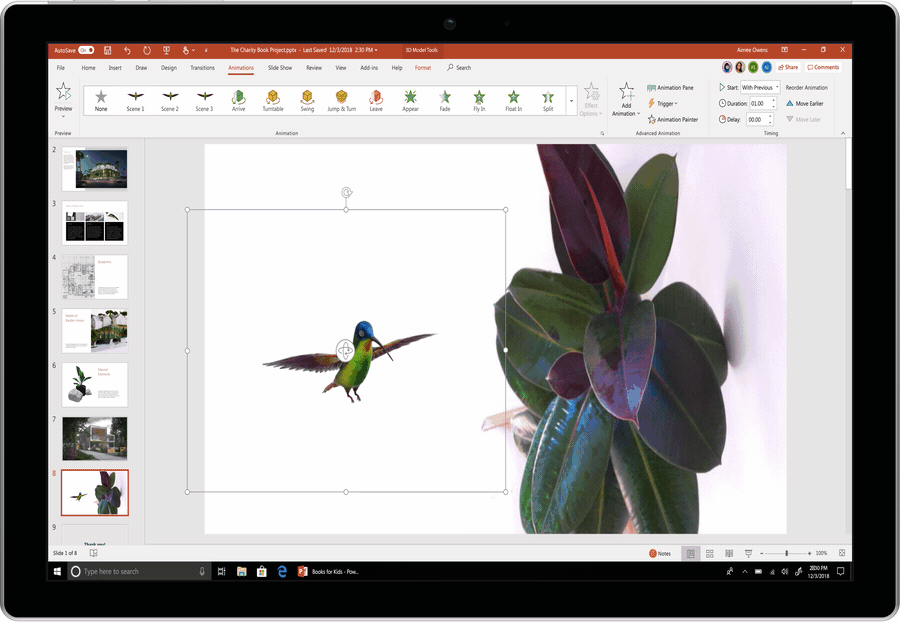Apply the Arrive animation to the model
Image resolution: width=900 pixels, height=622 pixels.
click(x=239, y=100)
